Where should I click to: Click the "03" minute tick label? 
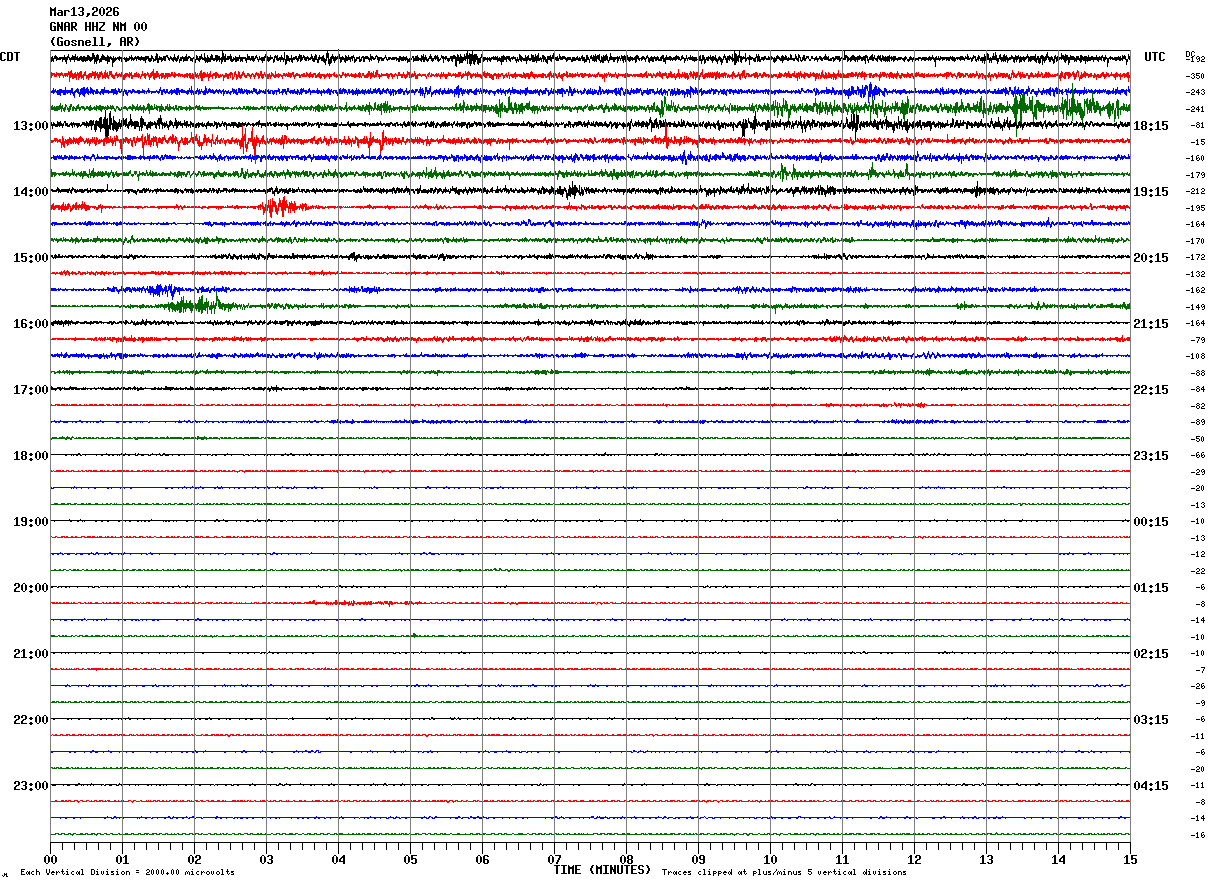click(266, 859)
